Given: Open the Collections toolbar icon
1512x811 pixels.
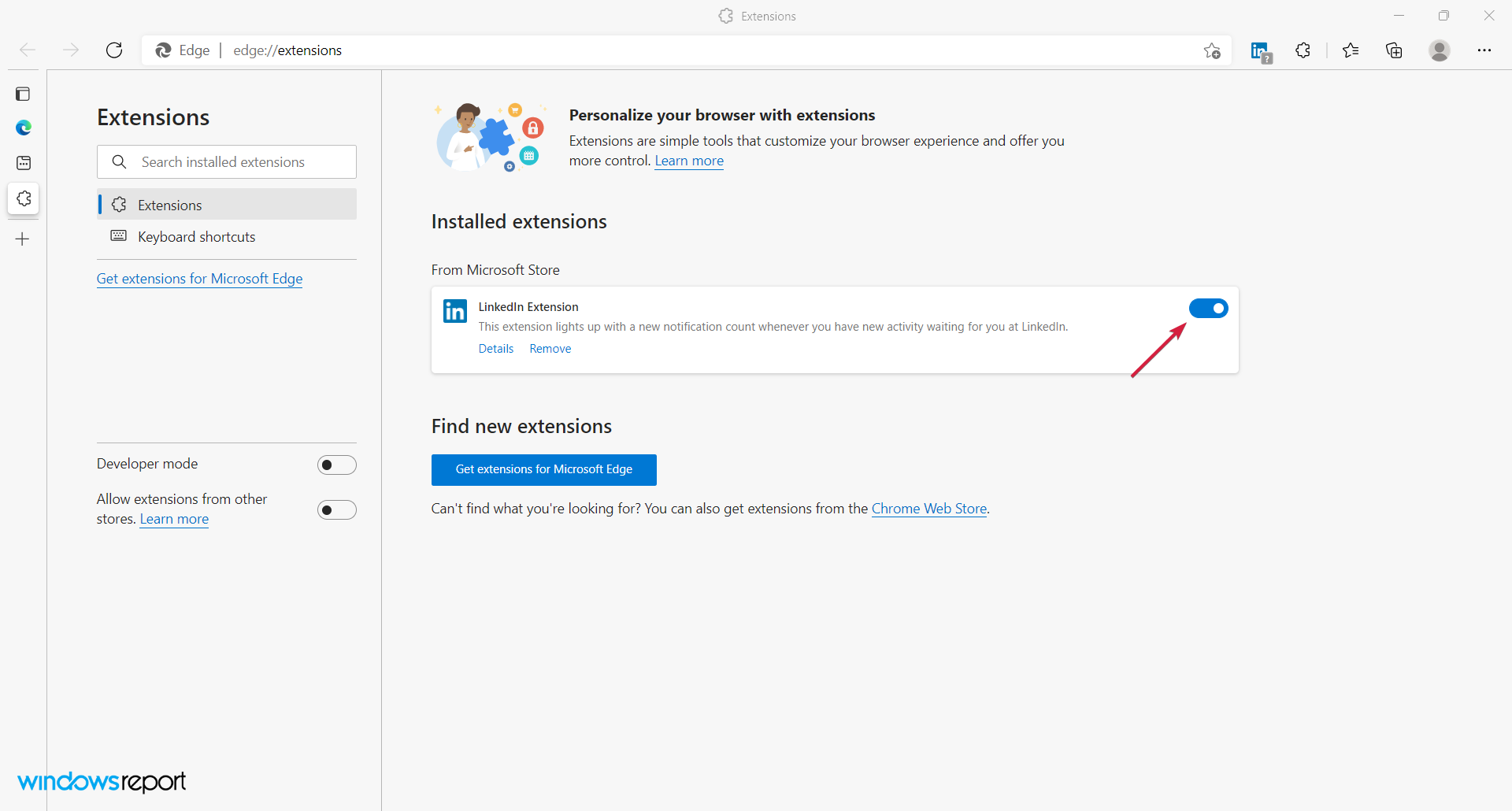Looking at the screenshot, I should click(1394, 50).
